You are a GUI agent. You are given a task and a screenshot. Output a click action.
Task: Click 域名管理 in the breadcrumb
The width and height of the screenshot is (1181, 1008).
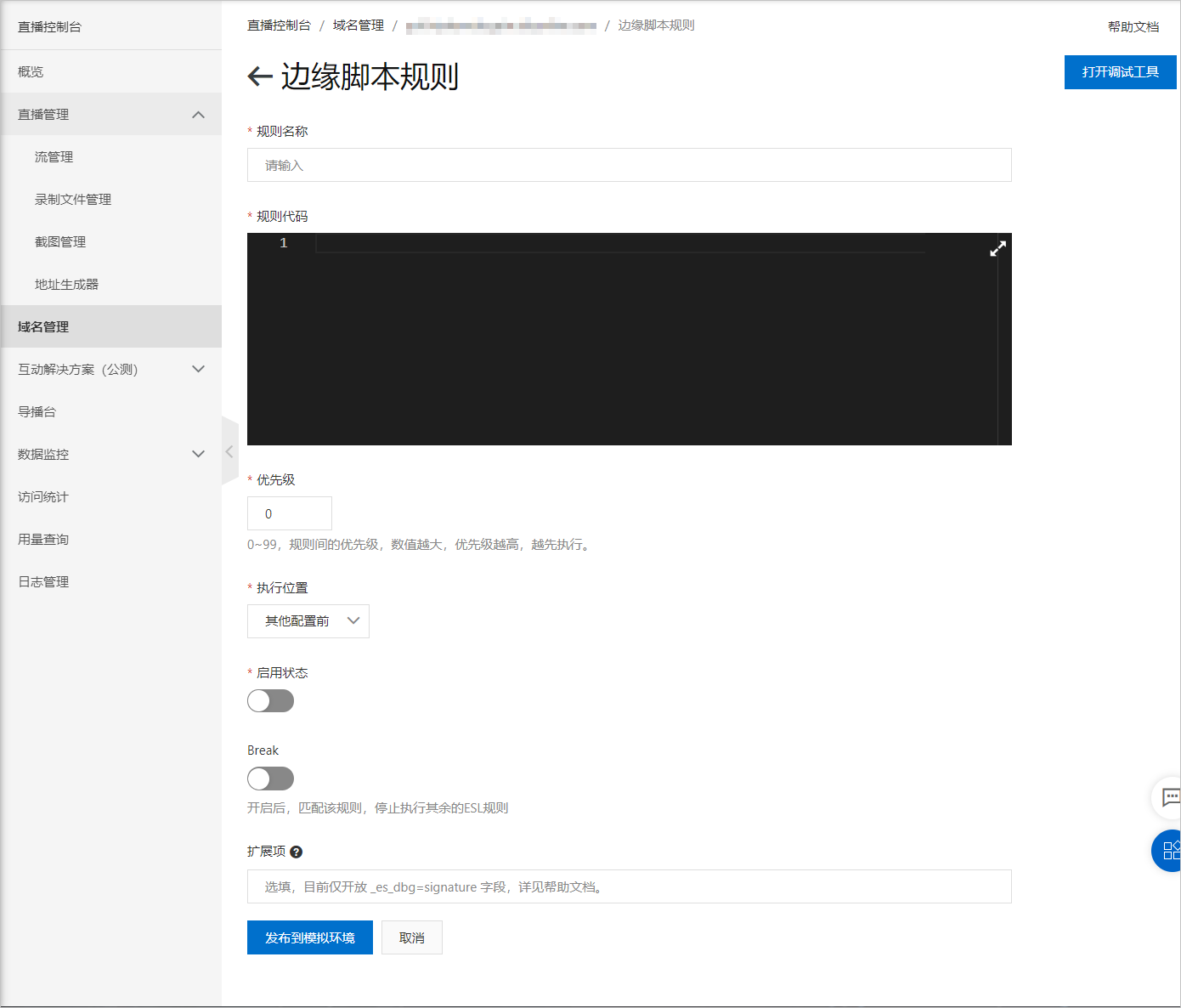[x=359, y=25]
